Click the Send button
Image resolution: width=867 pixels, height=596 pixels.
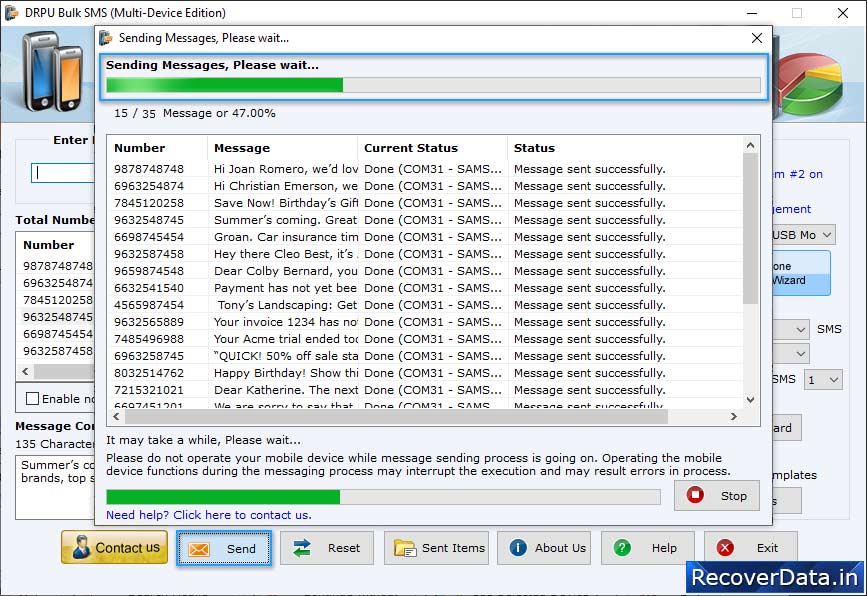coord(224,548)
